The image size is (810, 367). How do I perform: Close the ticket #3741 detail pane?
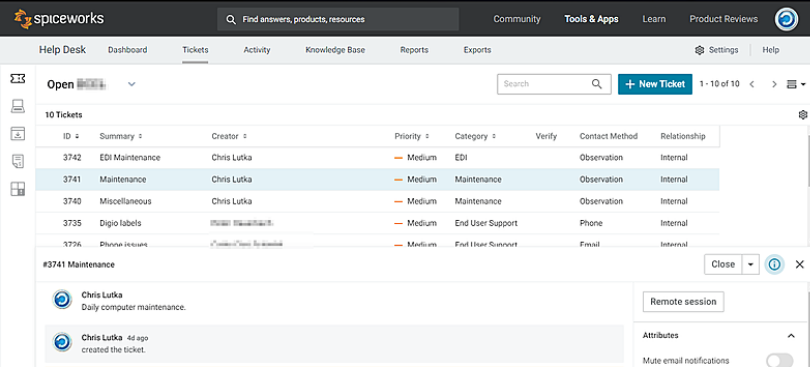(800, 264)
